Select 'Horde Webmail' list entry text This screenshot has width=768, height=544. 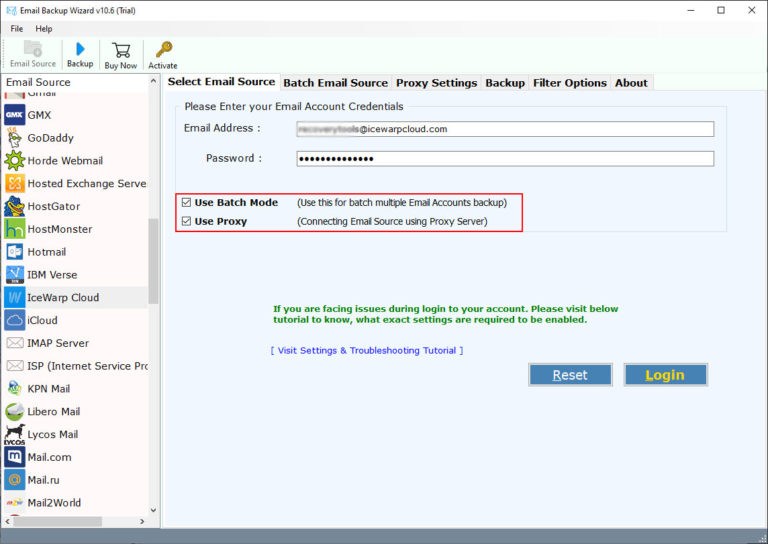pos(65,161)
